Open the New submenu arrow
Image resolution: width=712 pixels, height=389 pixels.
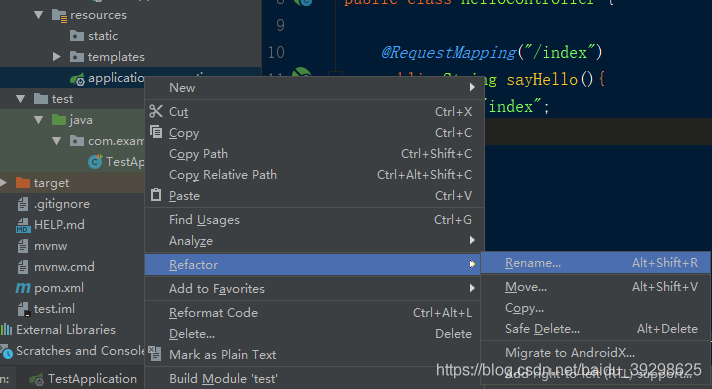click(472, 87)
